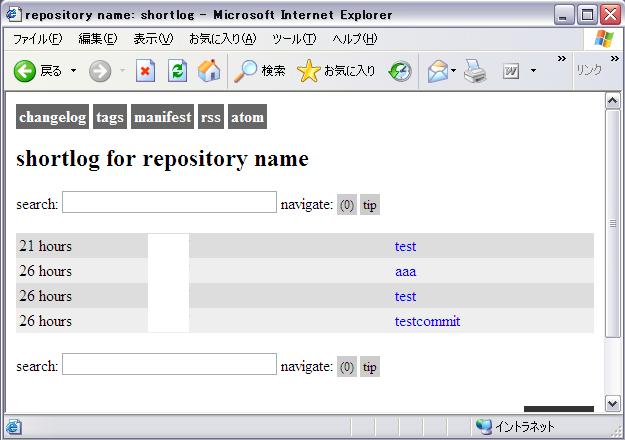Click the お気に入り toolbar label
625x440 pixels.
pyautogui.click(x=350, y=71)
